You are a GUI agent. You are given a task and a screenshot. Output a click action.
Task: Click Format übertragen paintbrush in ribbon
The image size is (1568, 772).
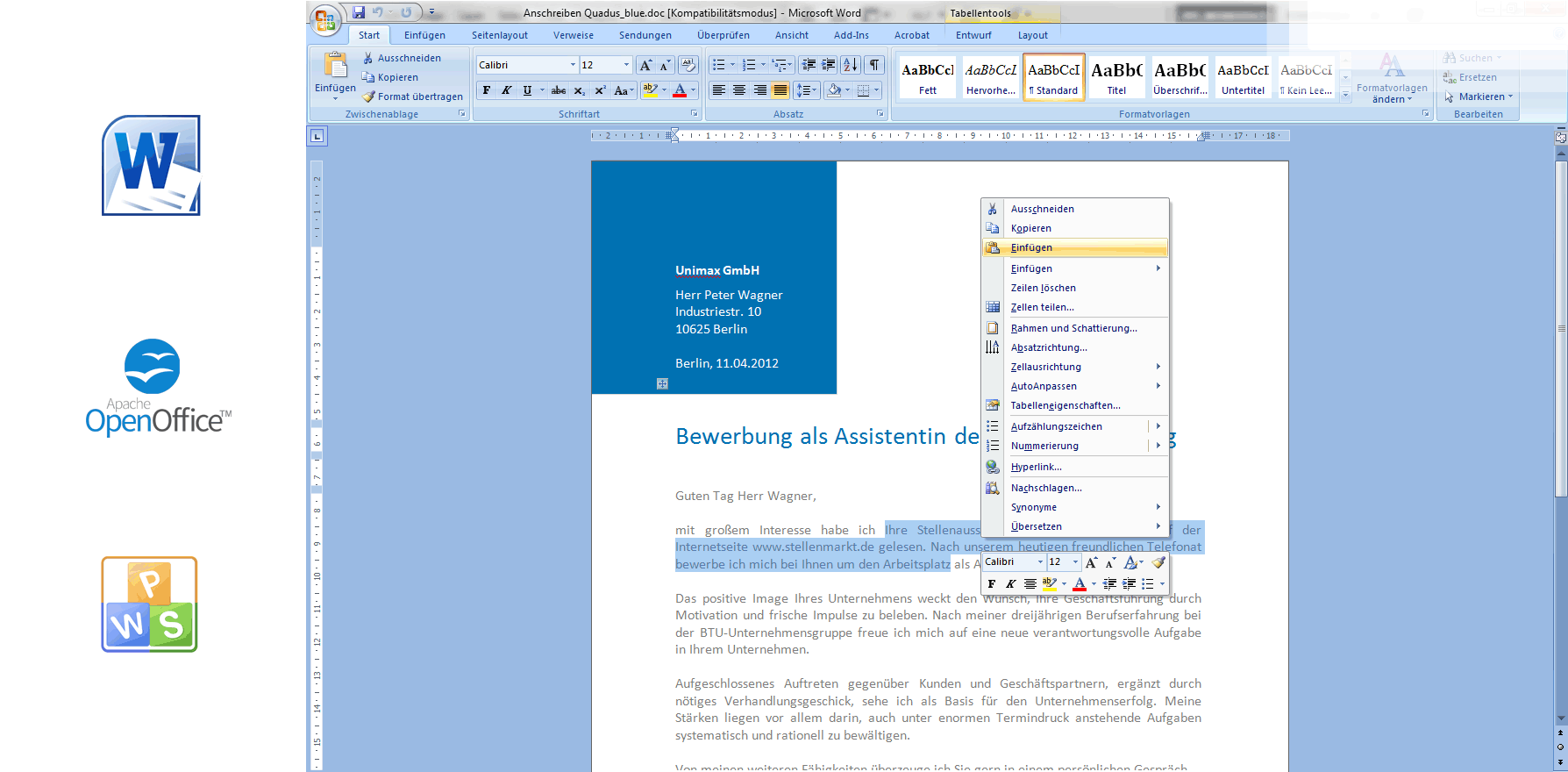[x=412, y=96]
